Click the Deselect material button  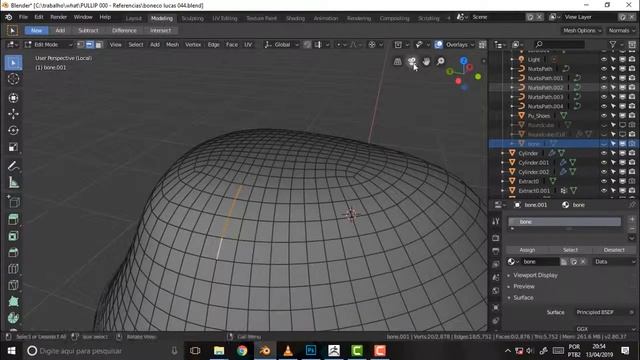pyautogui.click(x=614, y=250)
